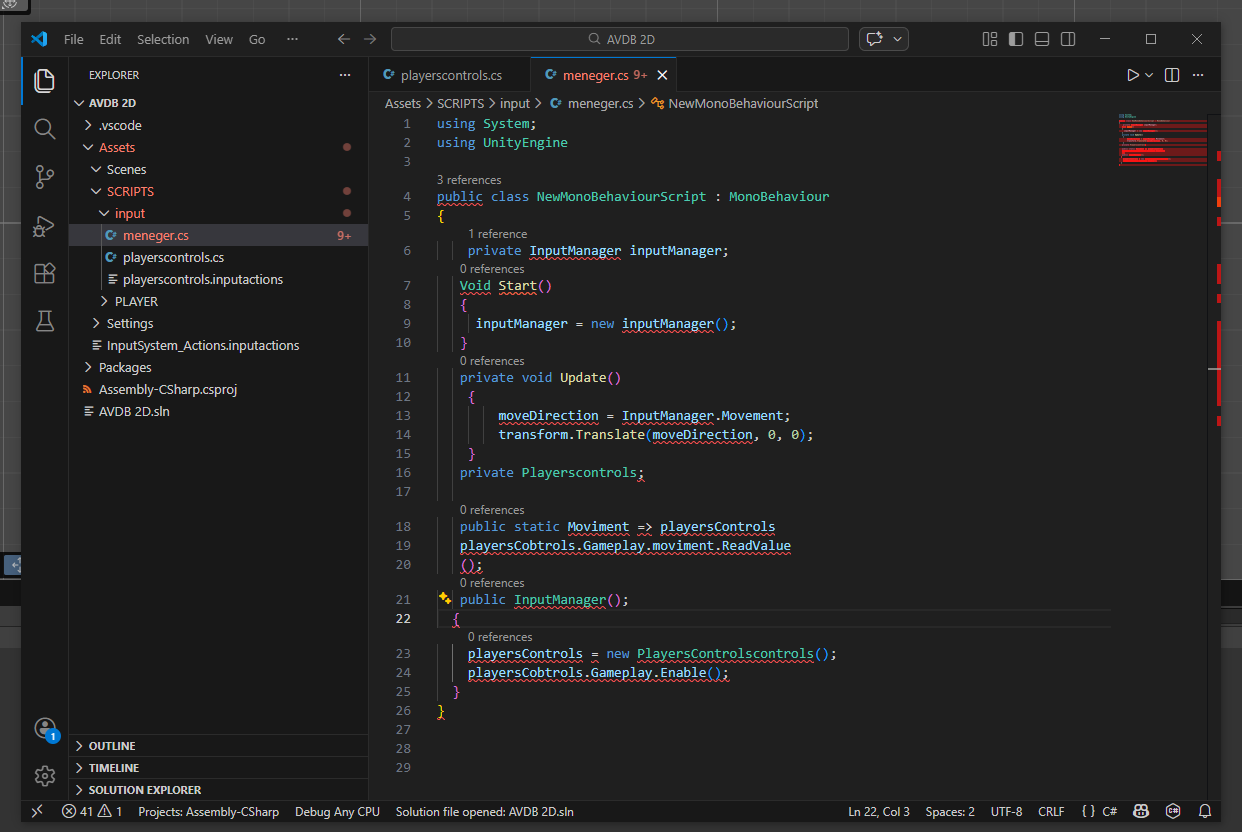The height and width of the screenshot is (832, 1242).
Task: Open Run and Debug view
Action: coord(44,226)
